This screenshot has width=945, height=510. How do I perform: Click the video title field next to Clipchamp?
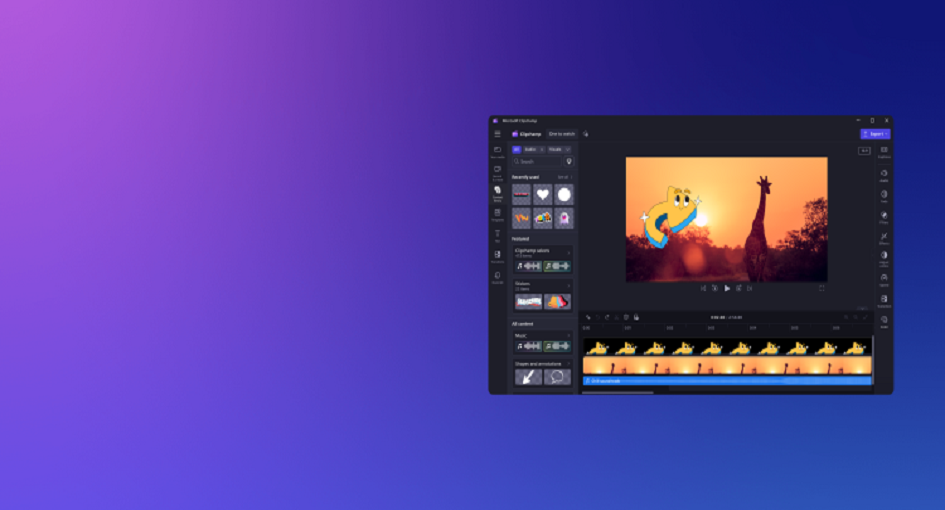(x=562, y=134)
